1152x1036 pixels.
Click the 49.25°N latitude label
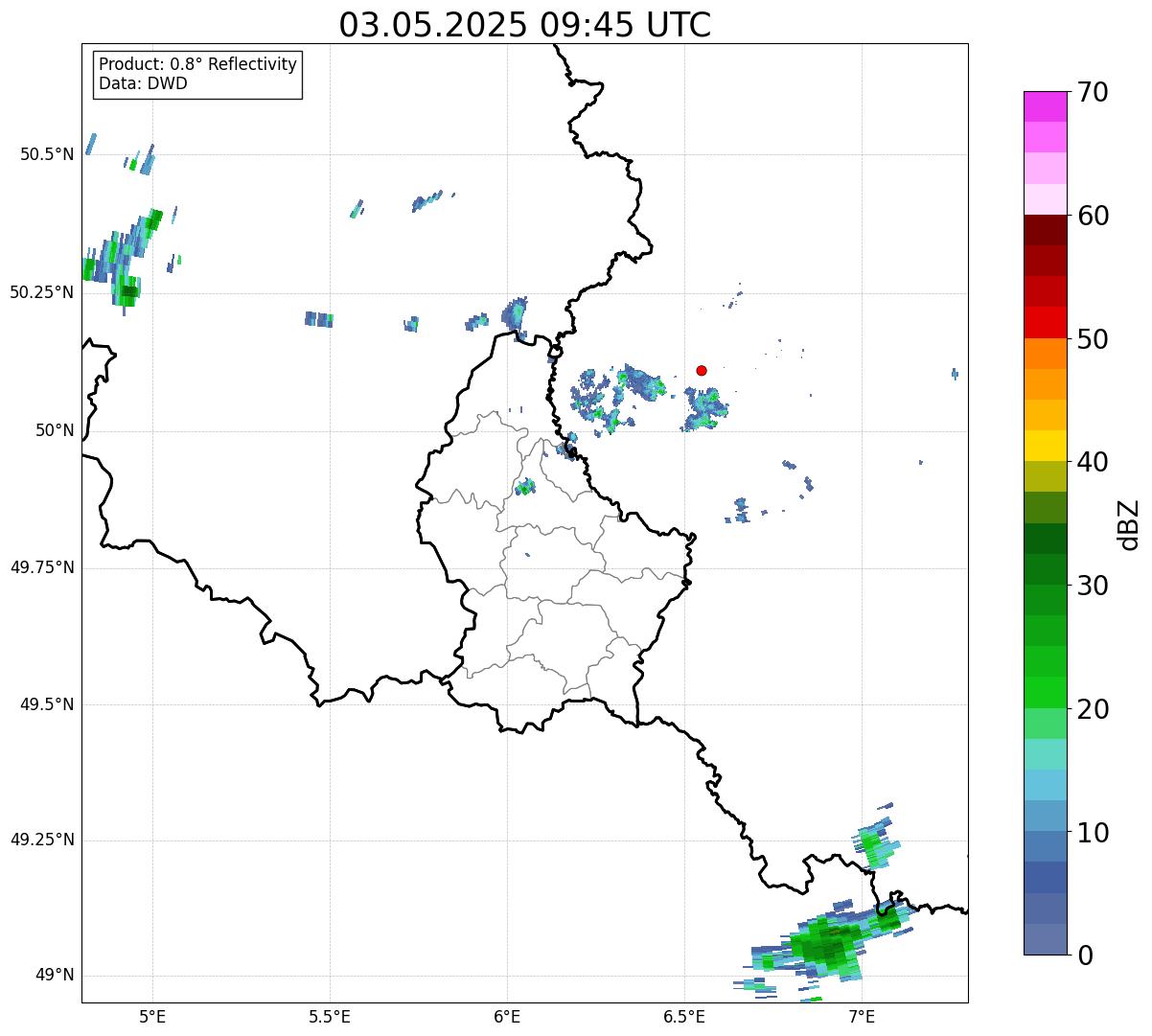click(x=41, y=840)
